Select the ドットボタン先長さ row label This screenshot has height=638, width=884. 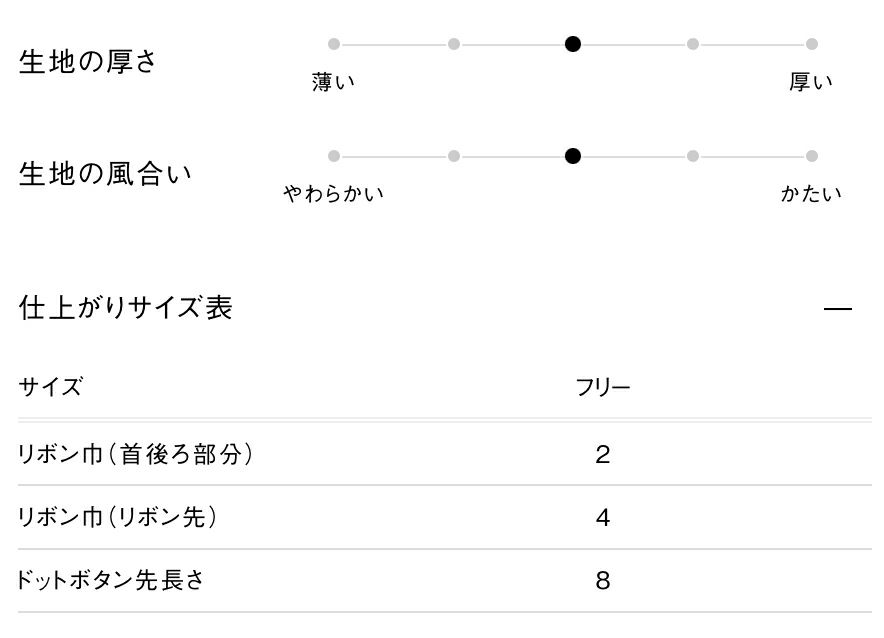coord(111,581)
